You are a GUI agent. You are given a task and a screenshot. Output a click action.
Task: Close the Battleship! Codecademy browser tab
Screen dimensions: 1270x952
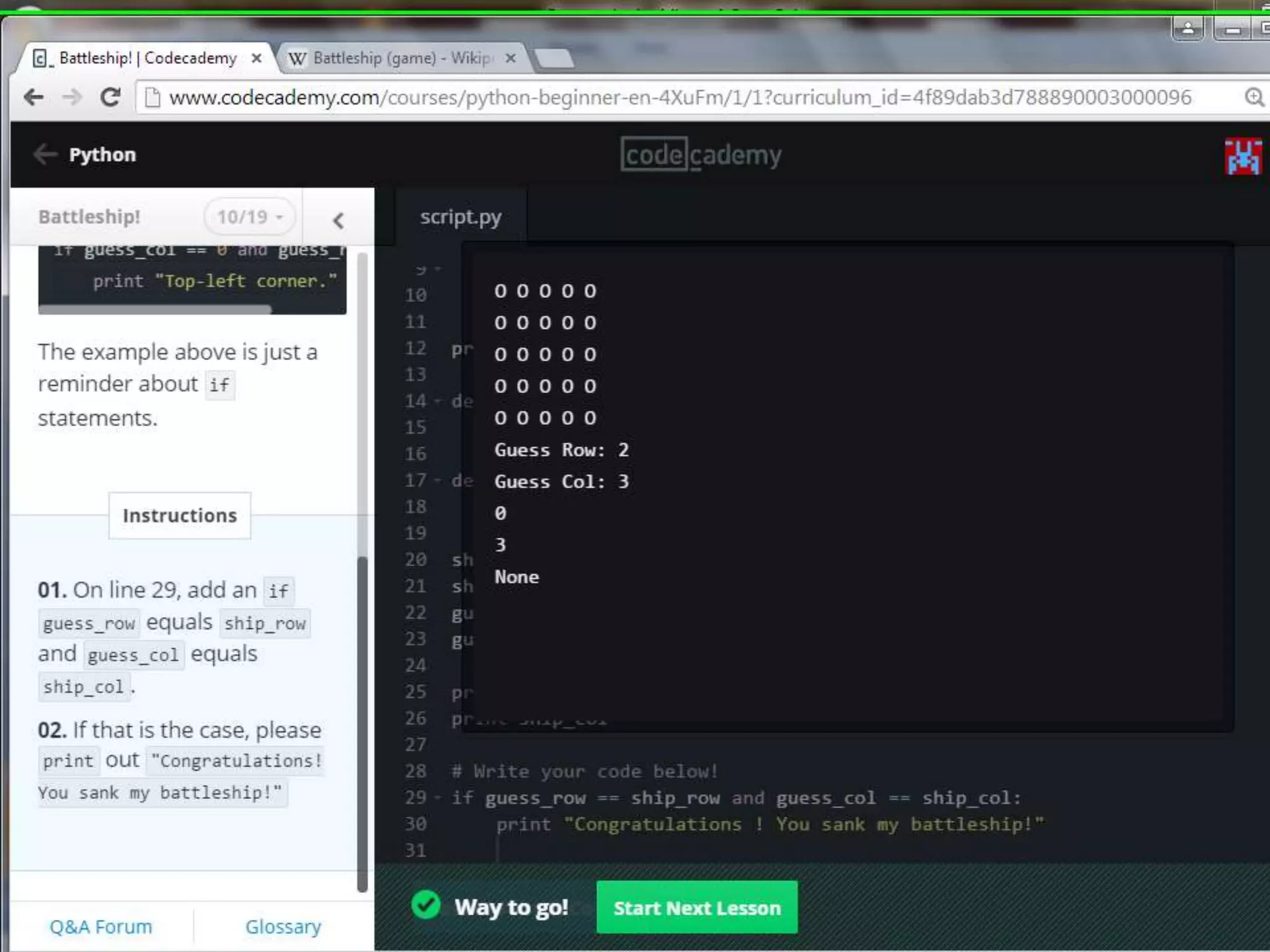coord(256,58)
